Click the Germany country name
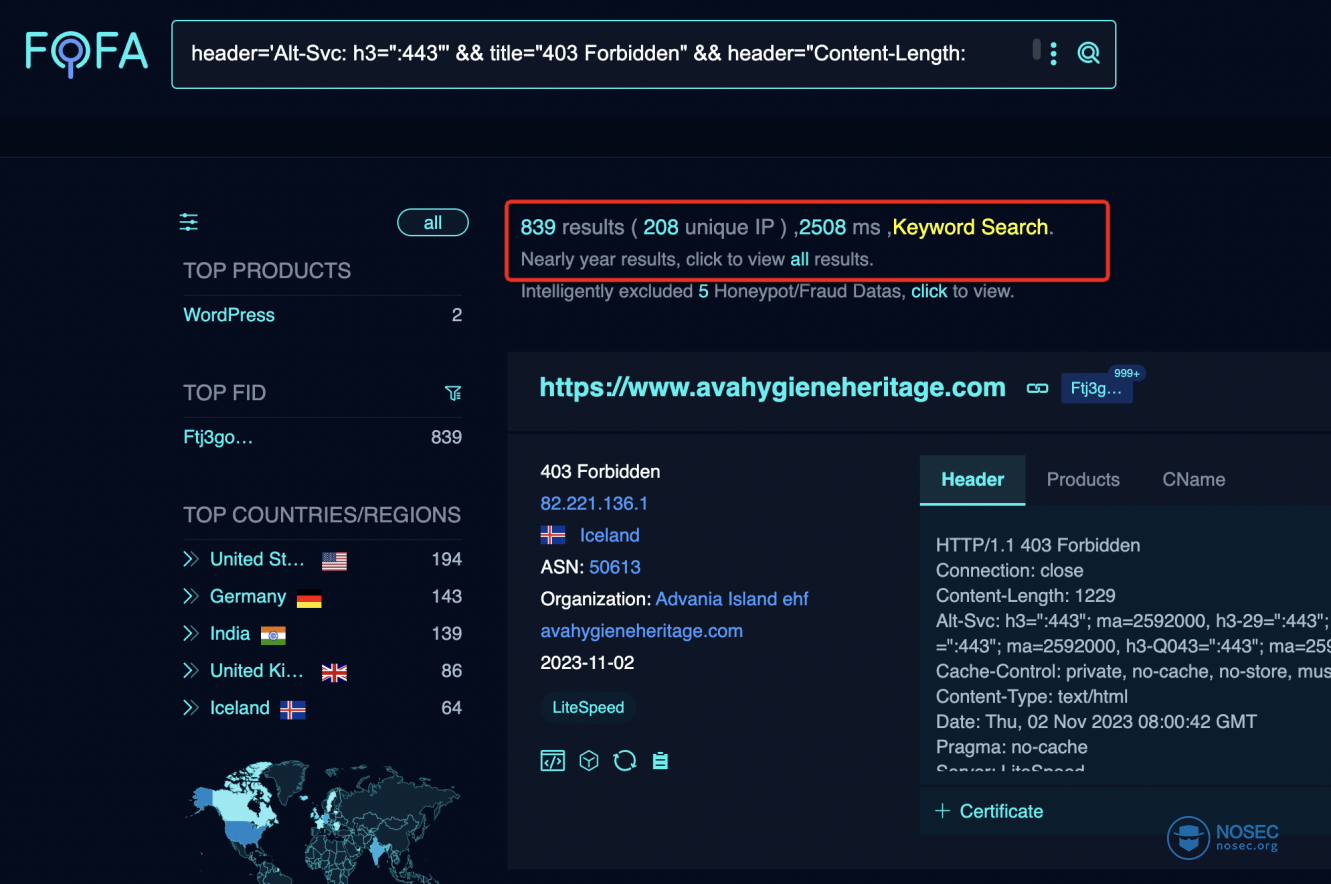The height and width of the screenshot is (884, 1331). 248,596
